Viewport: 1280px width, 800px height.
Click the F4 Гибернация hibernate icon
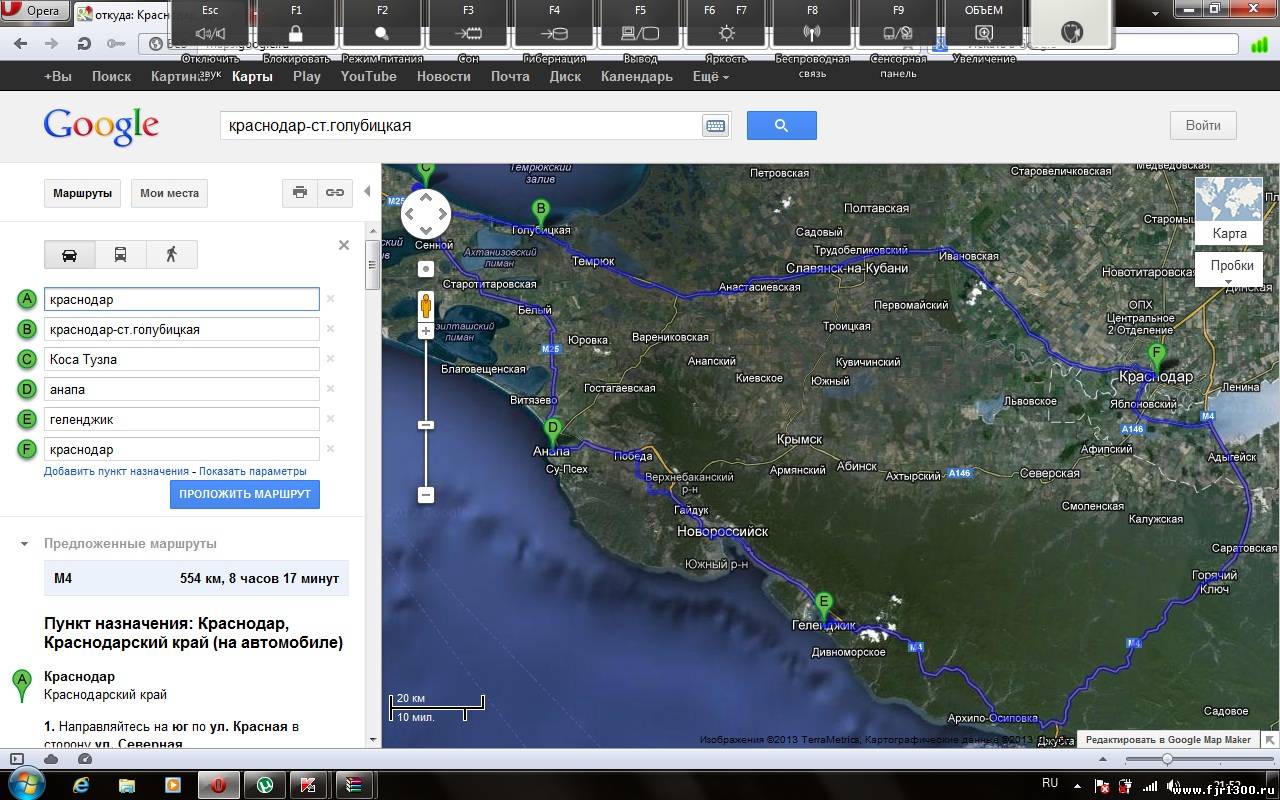pyautogui.click(x=554, y=33)
